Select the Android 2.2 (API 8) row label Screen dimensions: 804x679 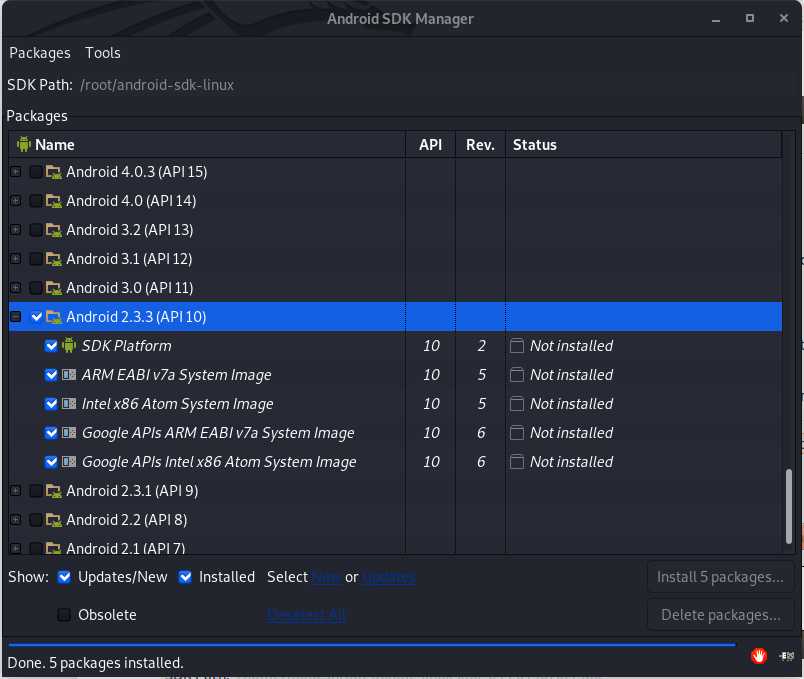pyautogui.click(x=127, y=520)
